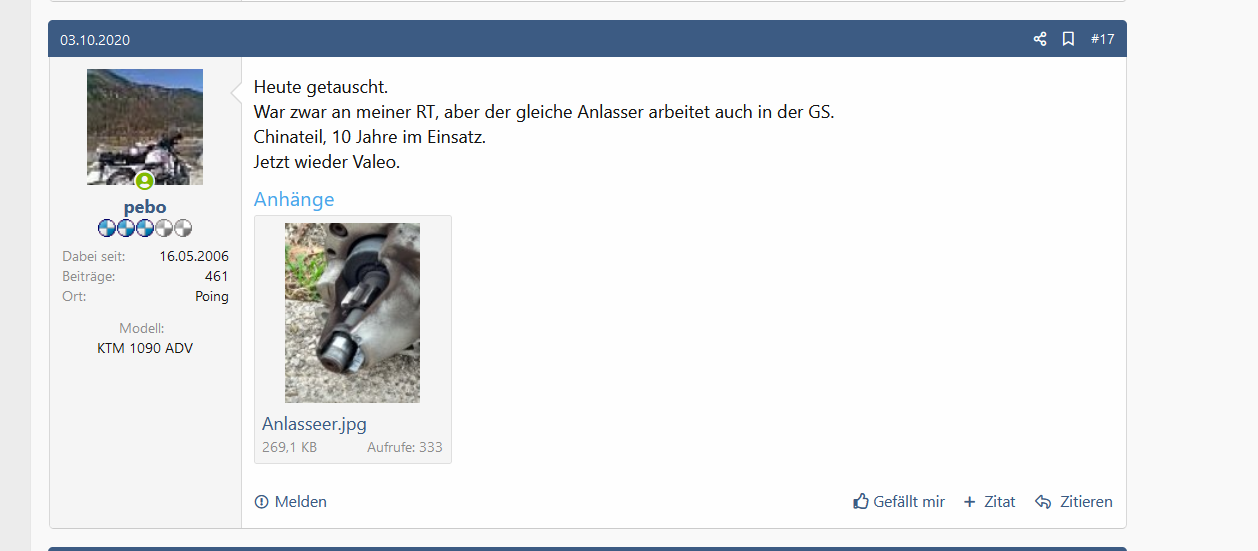Image resolution: width=1258 pixels, height=551 pixels.
Task: Click the Anhänge heading
Action: coord(294,199)
